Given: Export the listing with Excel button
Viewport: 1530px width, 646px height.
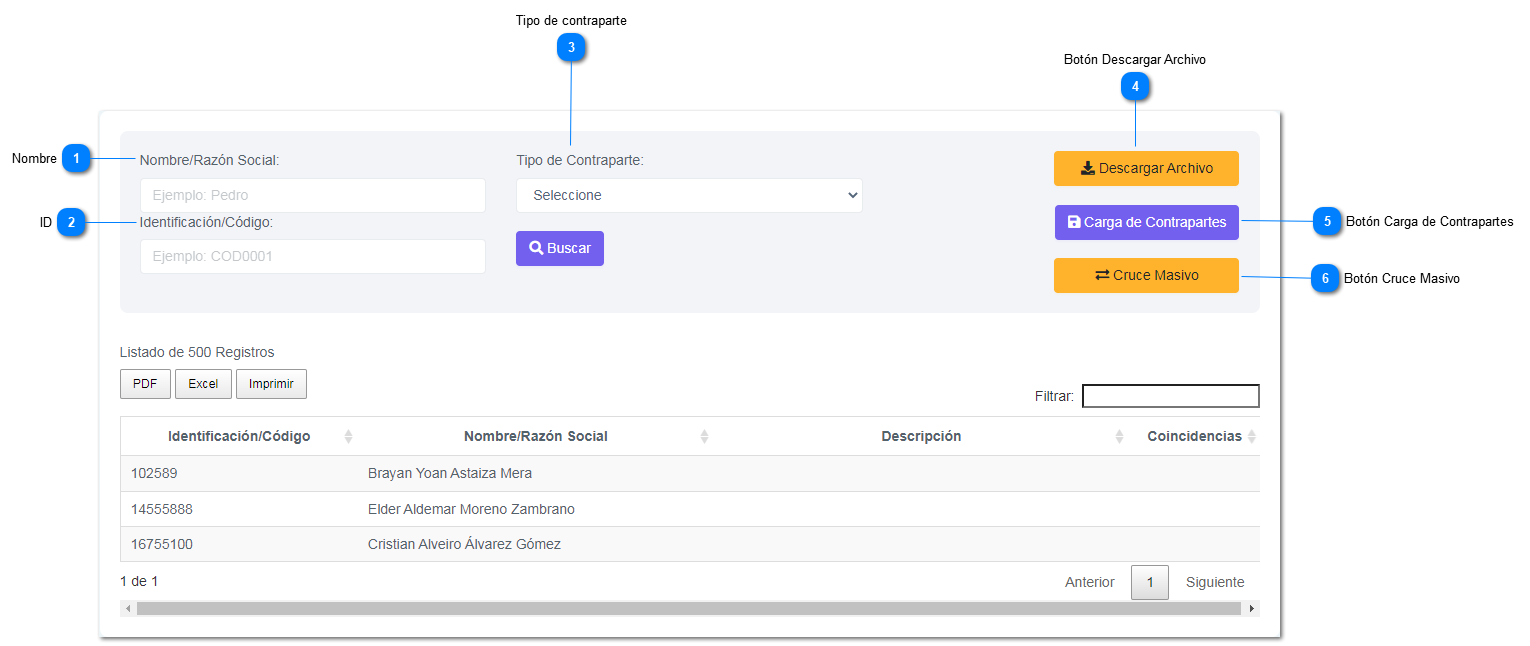Looking at the screenshot, I should coord(203,384).
